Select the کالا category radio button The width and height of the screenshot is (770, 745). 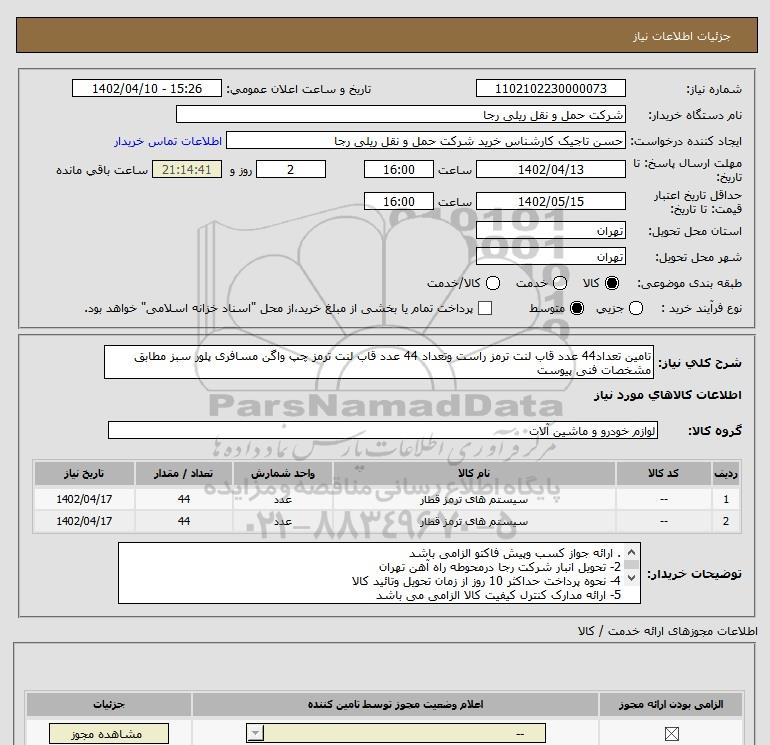coord(612,283)
